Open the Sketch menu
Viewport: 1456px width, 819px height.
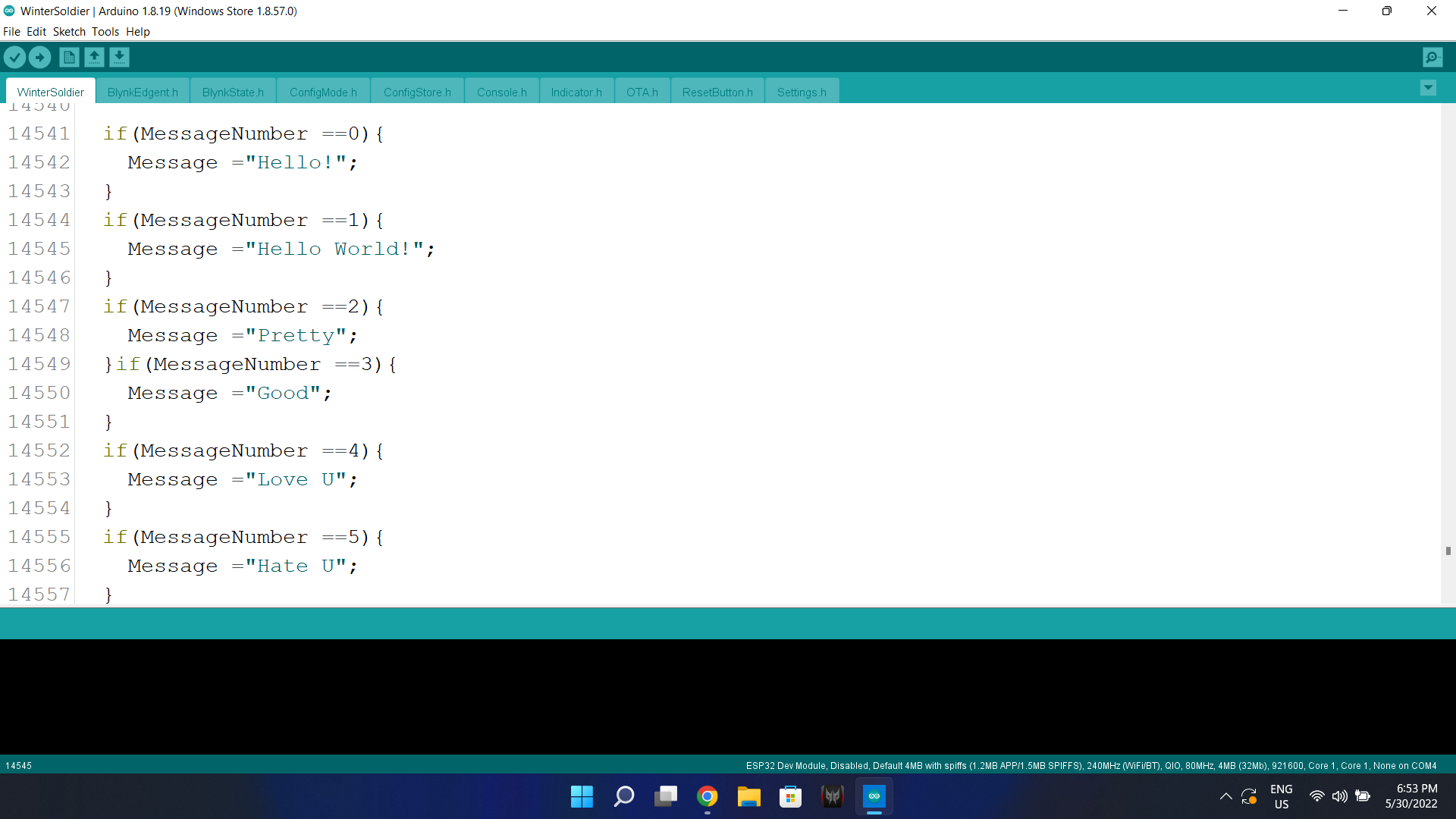click(x=69, y=31)
